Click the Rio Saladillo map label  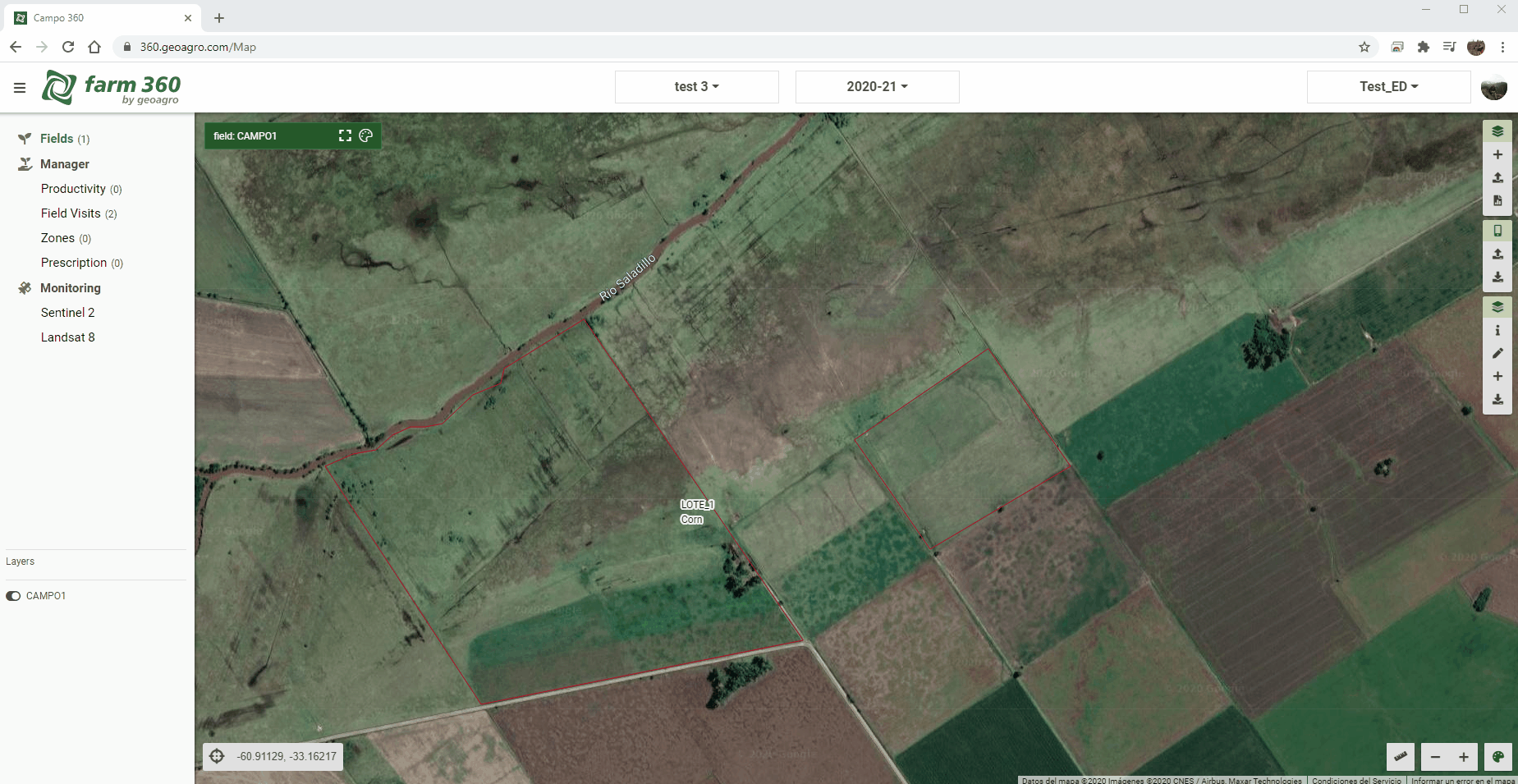627,277
